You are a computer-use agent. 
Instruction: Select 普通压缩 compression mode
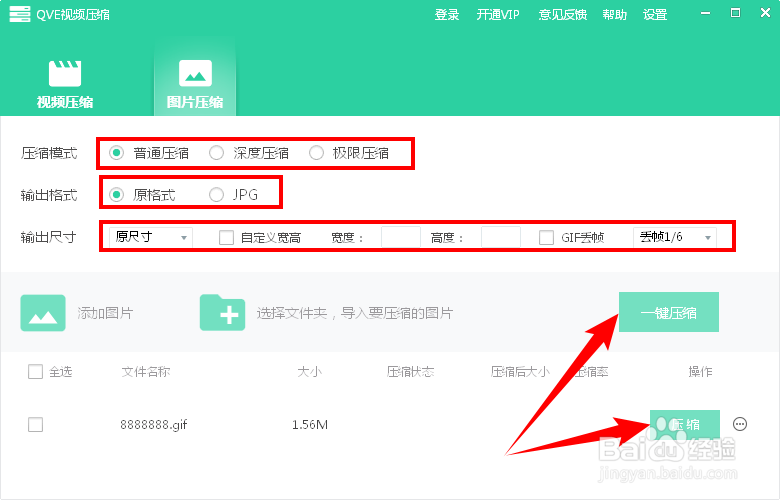[116, 153]
